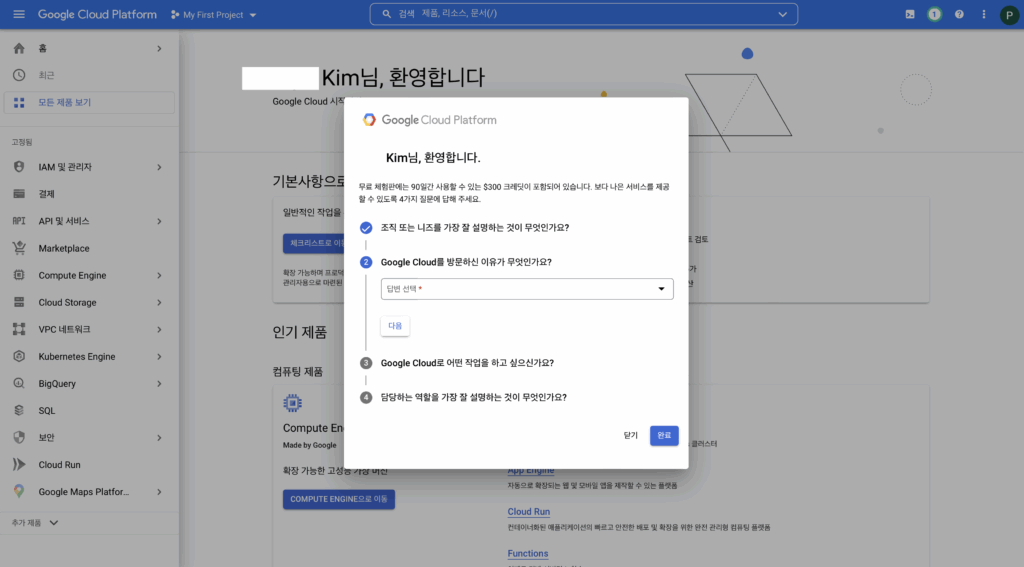The height and width of the screenshot is (567, 1024).
Task: Open the user account avatar P
Action: click(1009, 15)
